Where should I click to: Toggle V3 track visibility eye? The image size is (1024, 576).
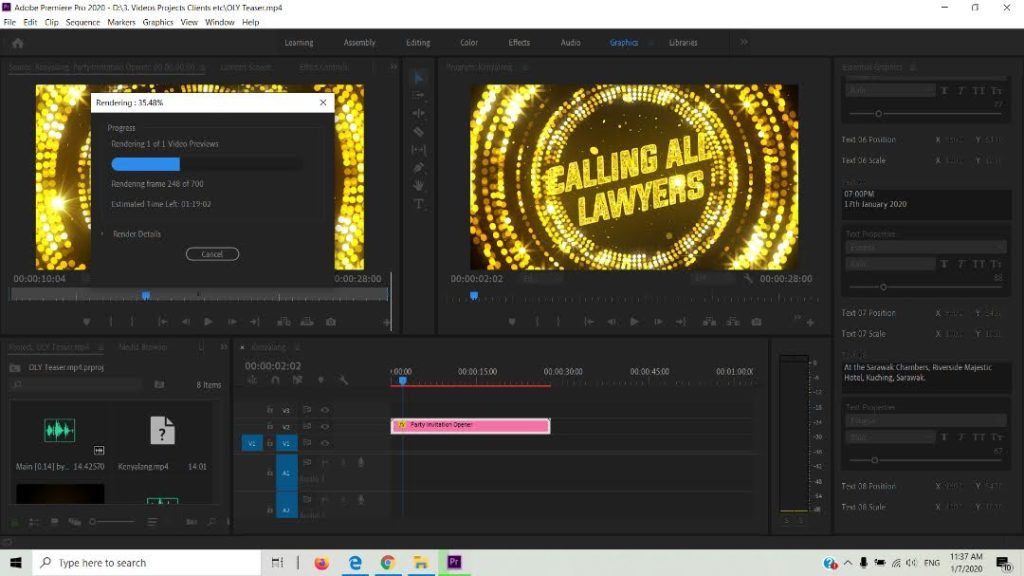325,410
